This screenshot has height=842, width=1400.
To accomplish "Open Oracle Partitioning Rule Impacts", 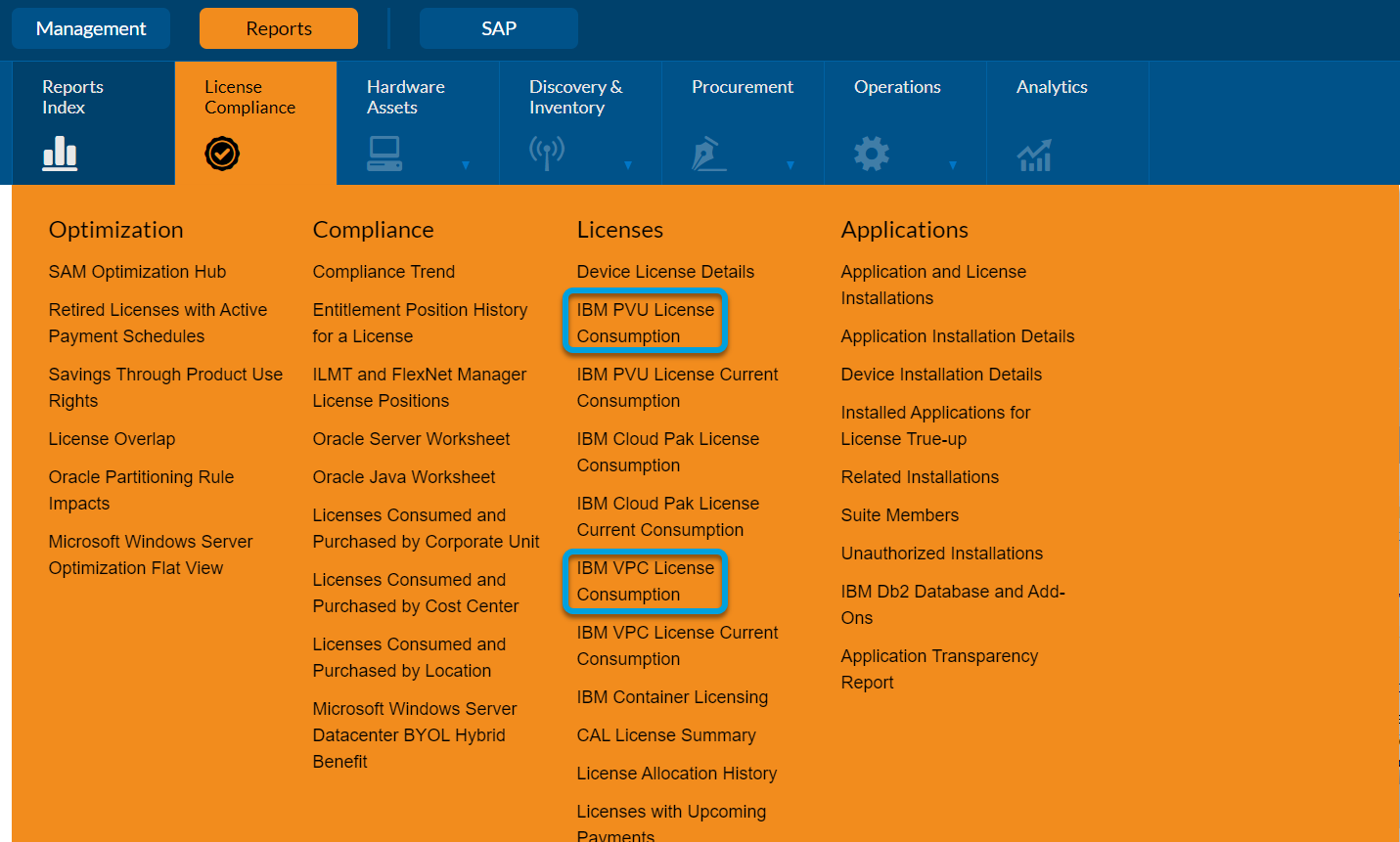I will (x=141, y=490).
